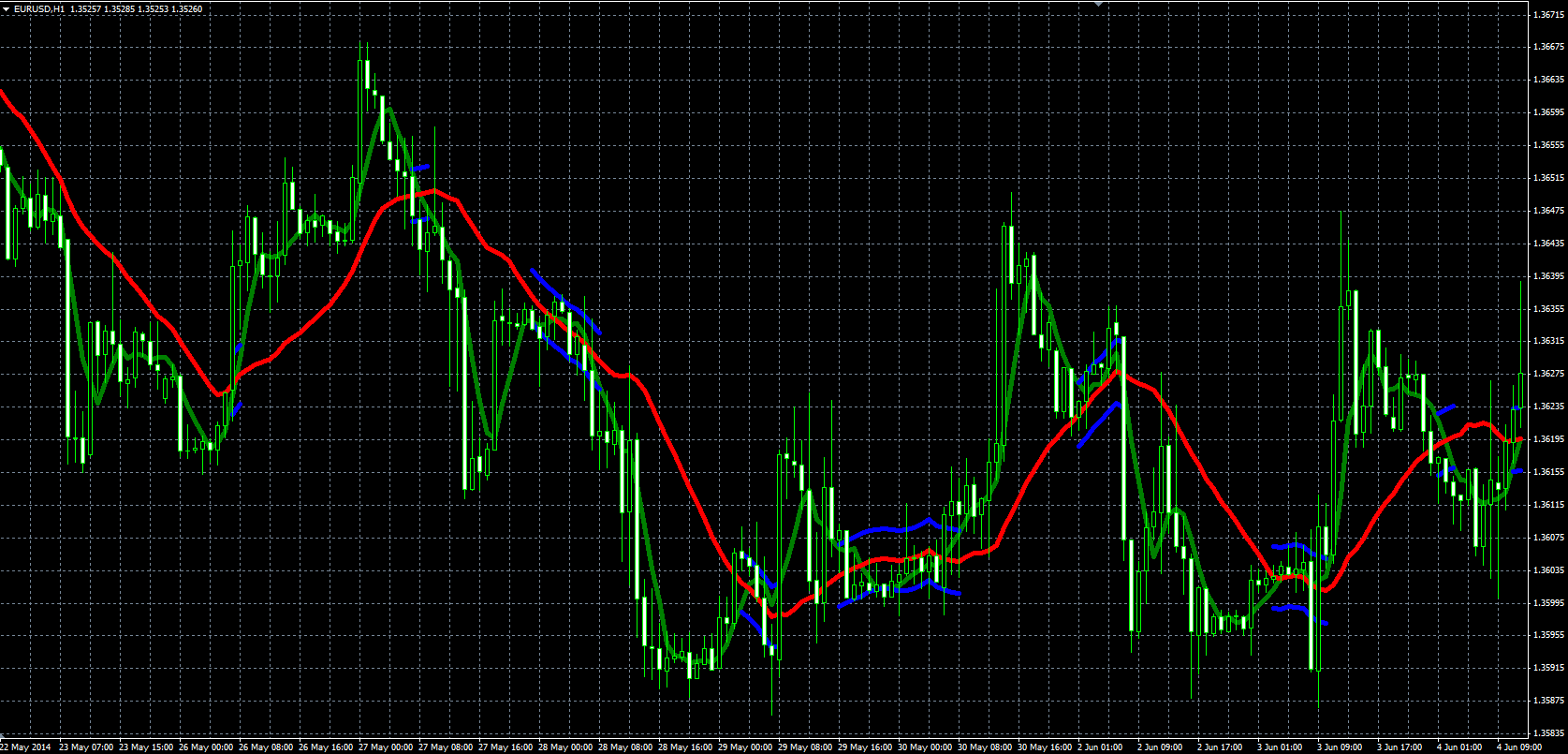1568x754 pixels.
Task: Click the 1.35955 price label
Action: click(x=1548, y=636)
